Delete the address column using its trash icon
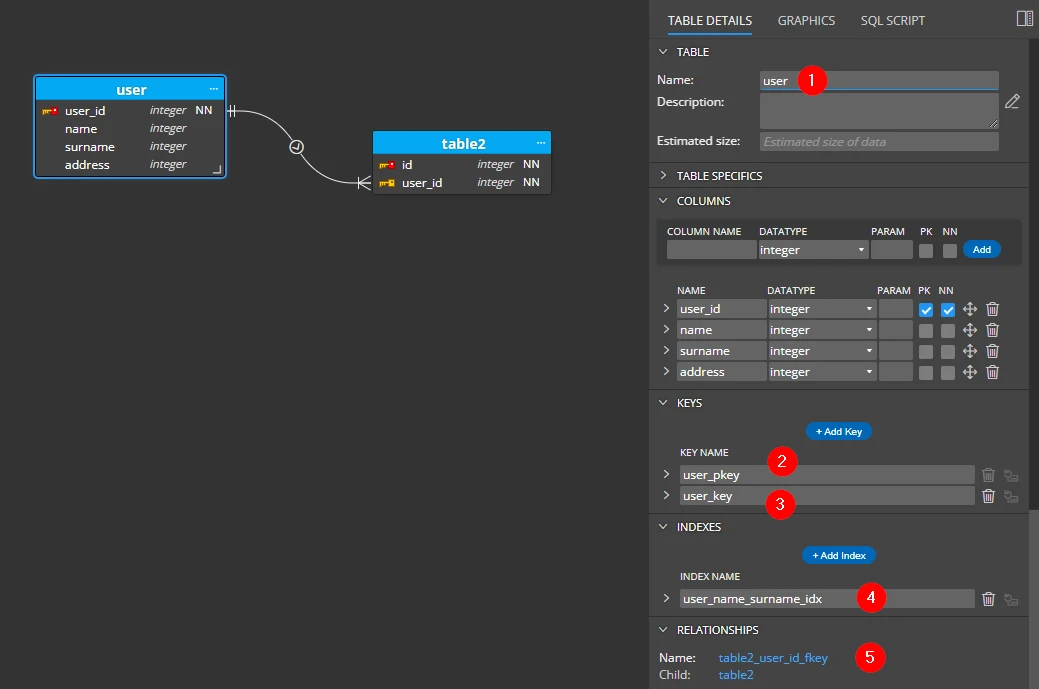 point(991,371)
